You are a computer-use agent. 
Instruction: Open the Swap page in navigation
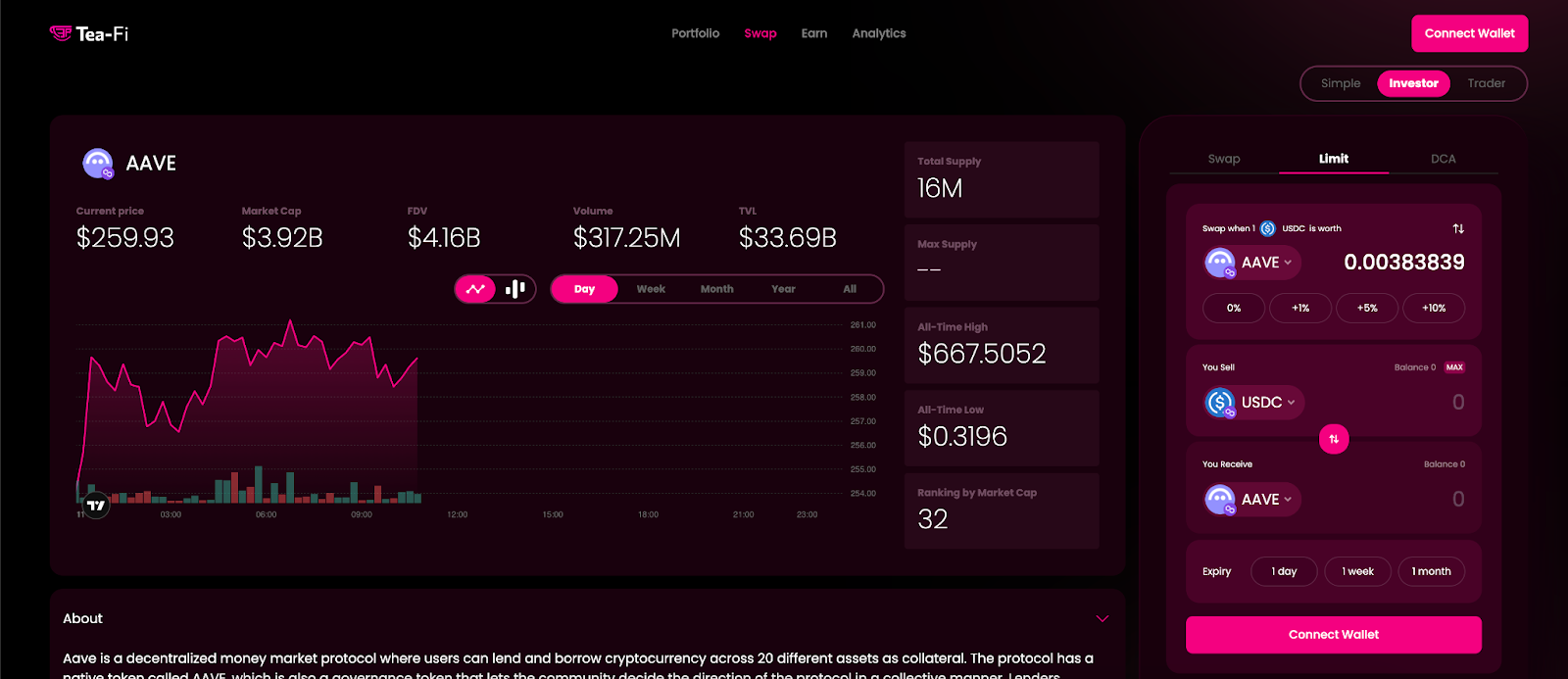[x=760, y=33]
